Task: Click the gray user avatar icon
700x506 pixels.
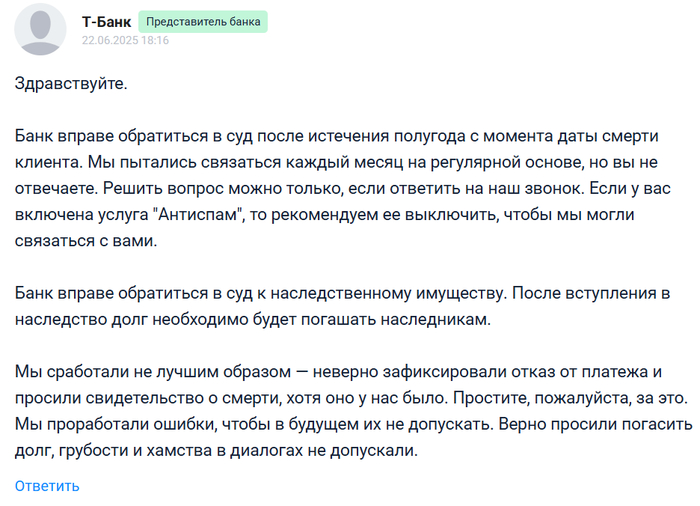Action: pos(40,29)
